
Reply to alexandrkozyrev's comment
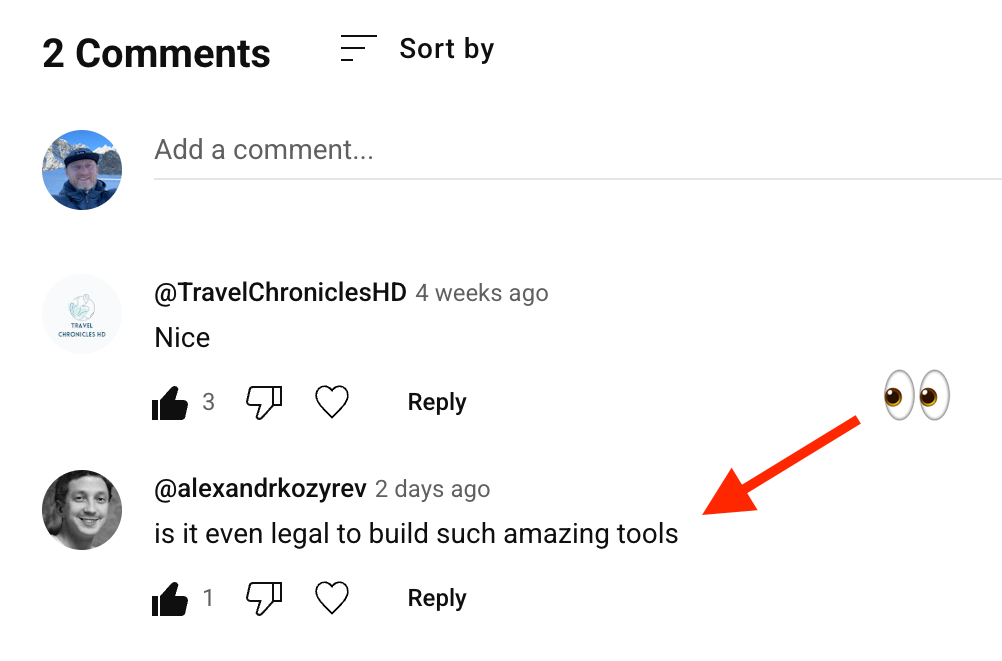click(x=437, y=599)
